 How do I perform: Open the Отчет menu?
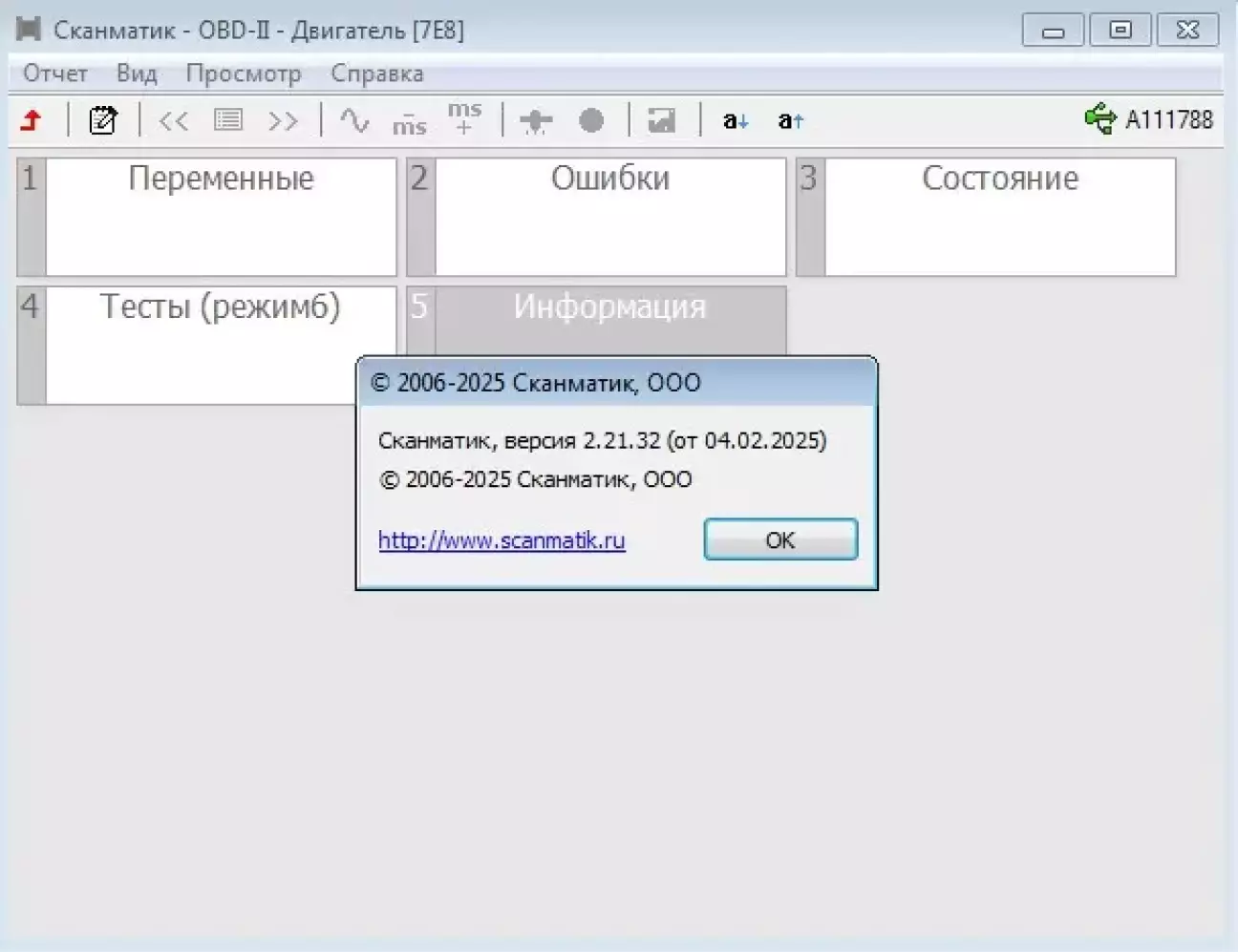pyautogui.click(x=55, y=74)
